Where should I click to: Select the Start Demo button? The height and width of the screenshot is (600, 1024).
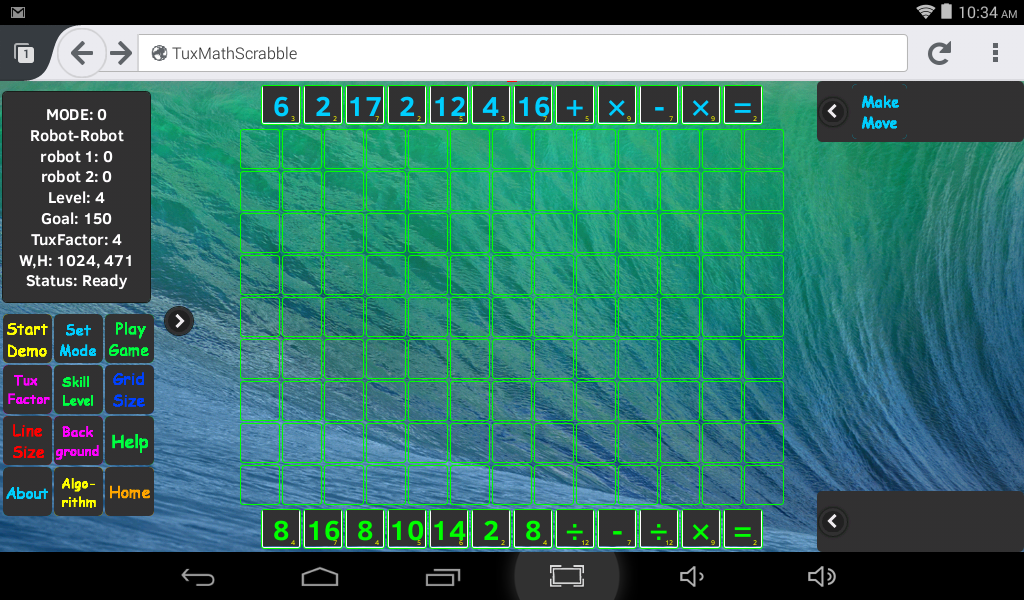pos(27,339)
